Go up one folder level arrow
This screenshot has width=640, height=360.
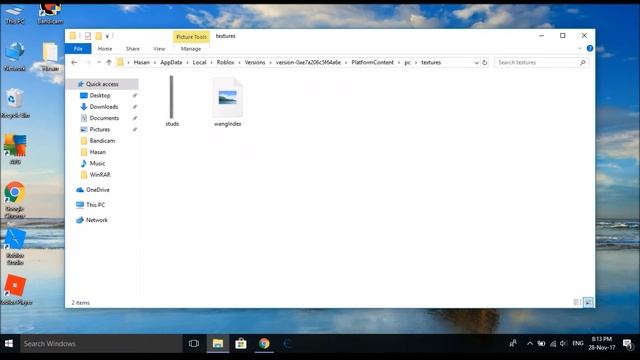(x=109, y=62)
